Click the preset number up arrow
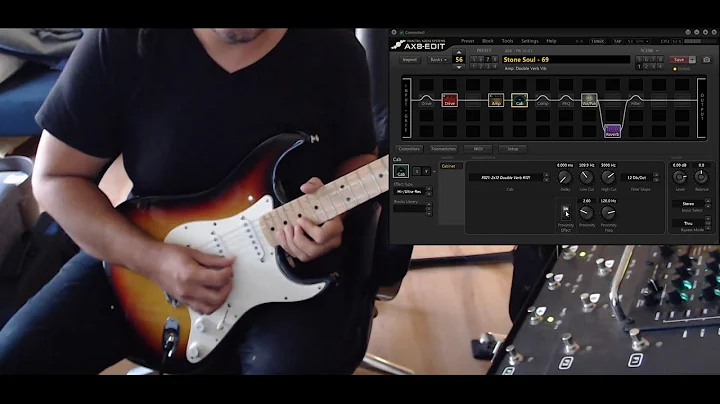Viewport: 720px width, 404px height. (459, 52)
